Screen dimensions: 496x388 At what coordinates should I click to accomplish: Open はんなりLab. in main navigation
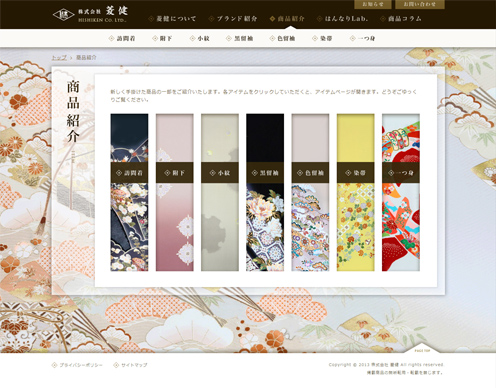pos(342,19)
